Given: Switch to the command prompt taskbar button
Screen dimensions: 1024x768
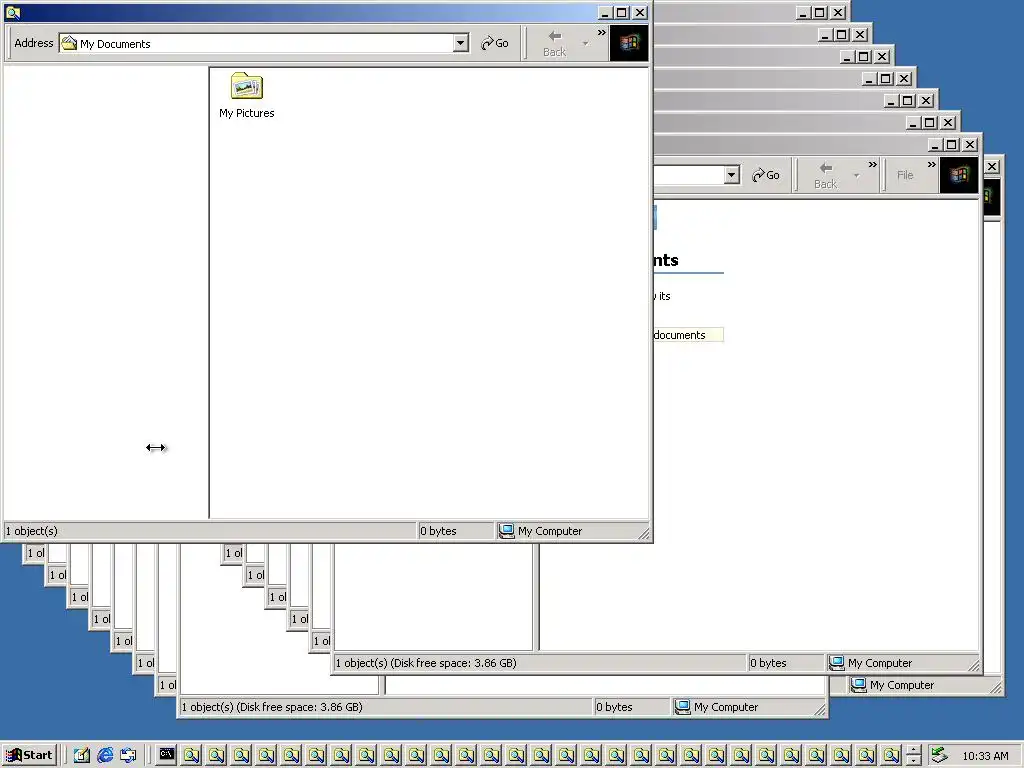Looking at the screenshot, I should [167, 755].
